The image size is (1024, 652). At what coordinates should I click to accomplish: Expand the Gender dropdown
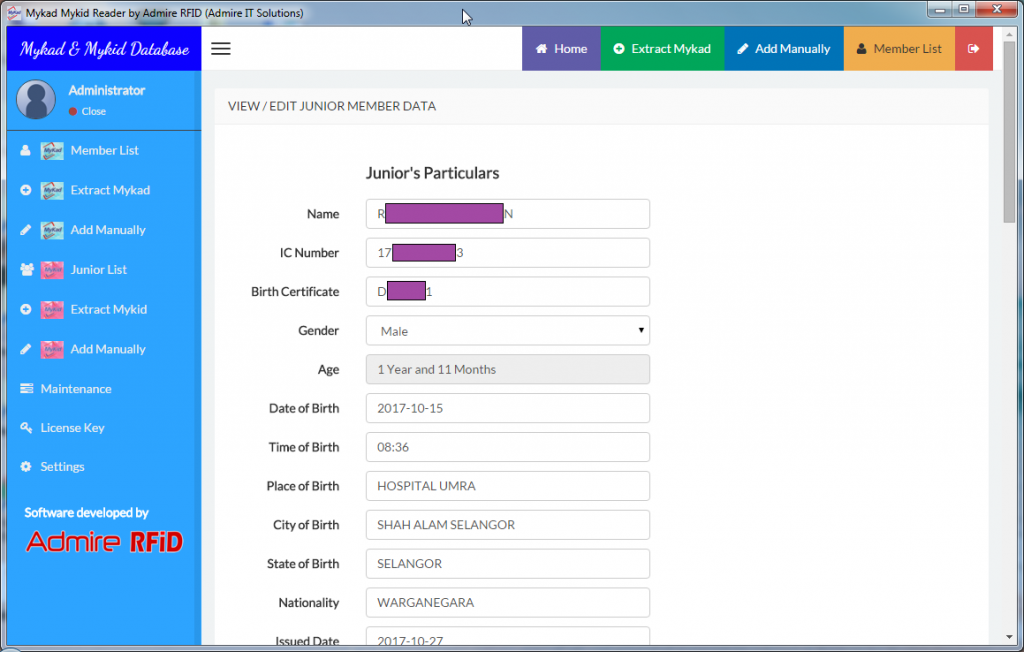point(507,331)
